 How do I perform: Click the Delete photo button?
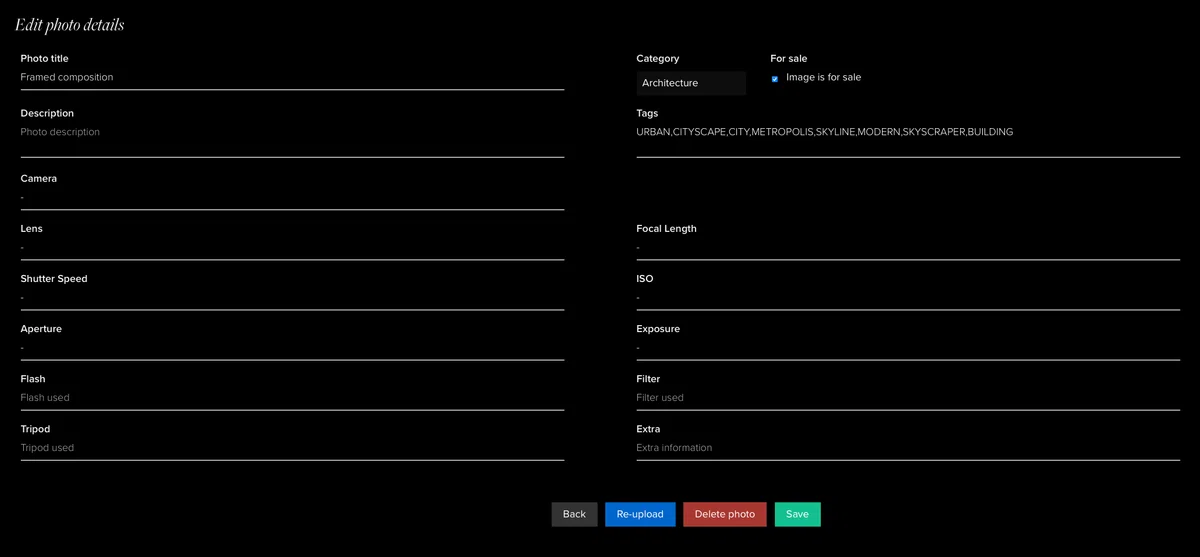[x=725, y=514]
